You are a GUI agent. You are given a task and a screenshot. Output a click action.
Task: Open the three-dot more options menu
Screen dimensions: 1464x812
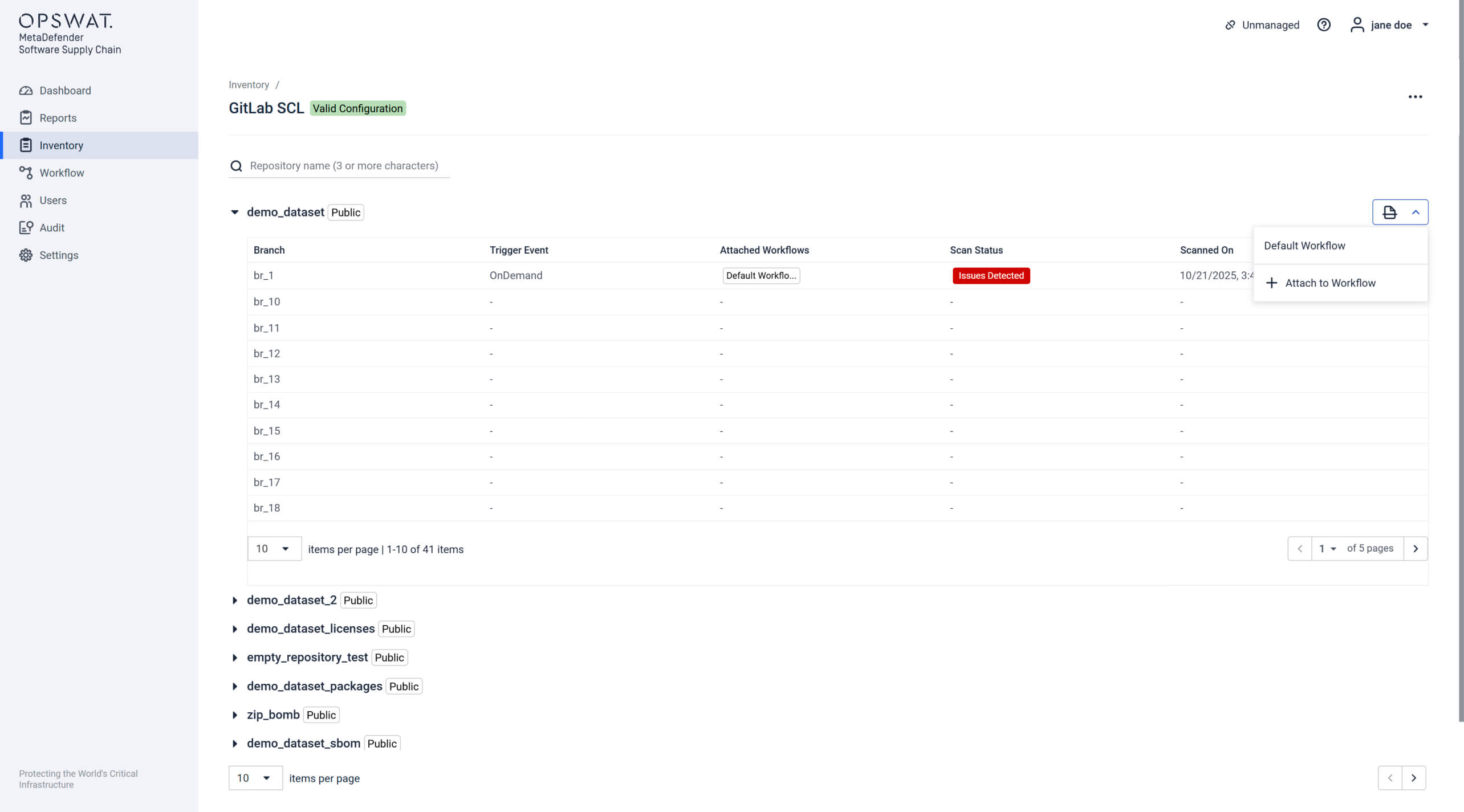point(1415,97)
